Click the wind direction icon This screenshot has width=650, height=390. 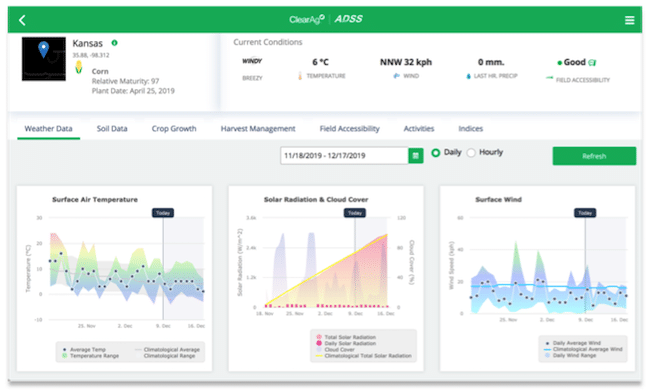point(396,76)
